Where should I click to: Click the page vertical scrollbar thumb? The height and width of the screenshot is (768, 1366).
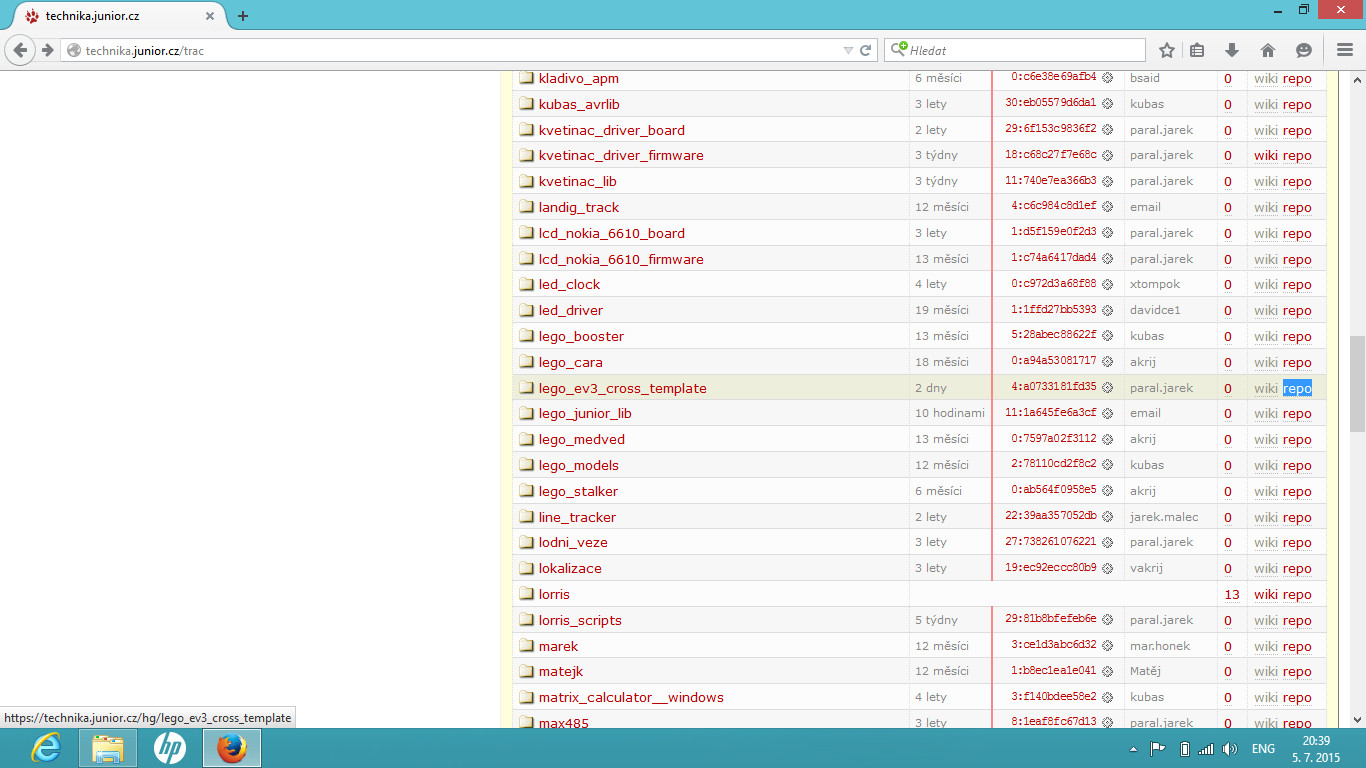tap(1357, 383)
